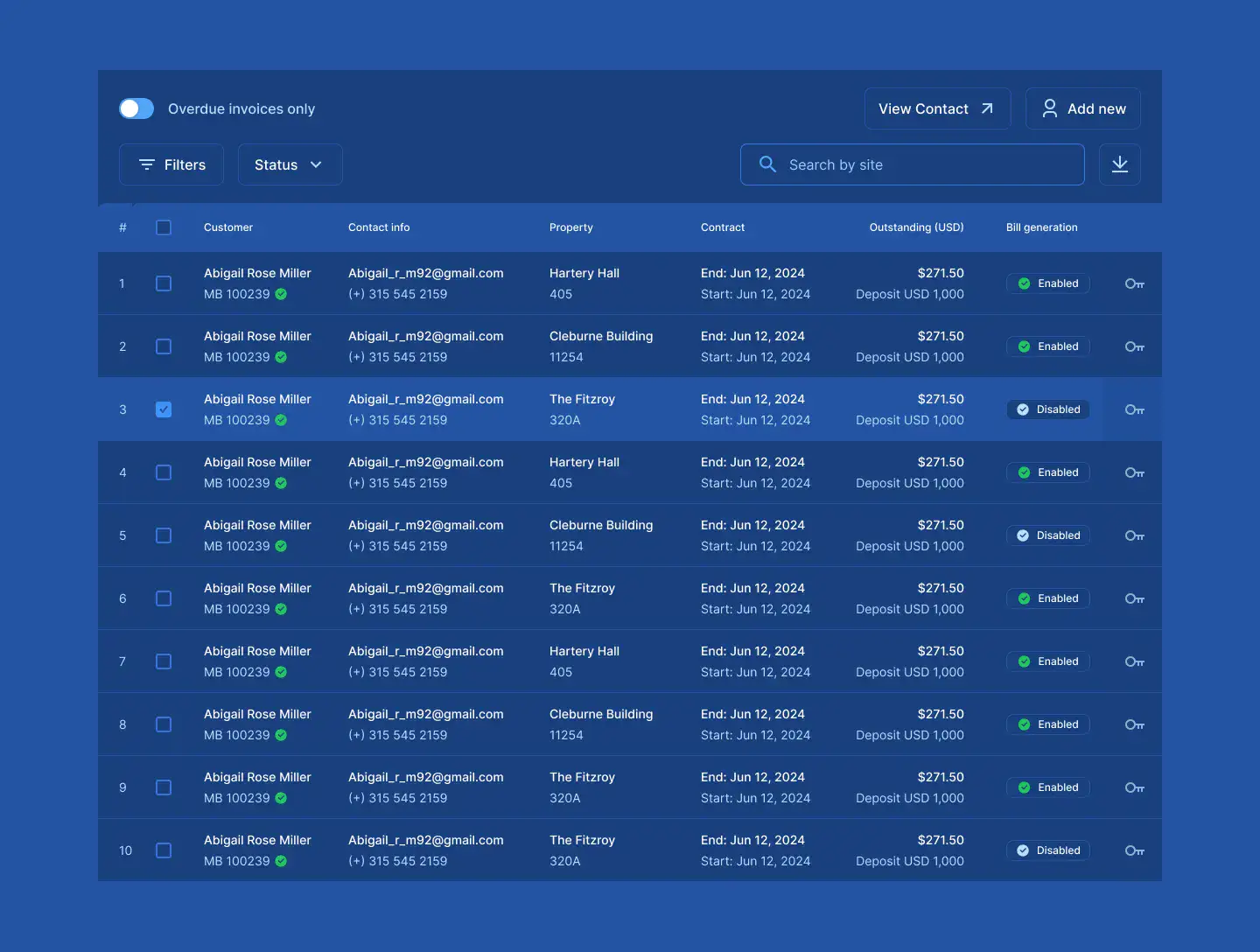Click verified badge beside MB 100239 in row 10
Viewport: 1260px width, 952px height.
click(x=281, y=861)
